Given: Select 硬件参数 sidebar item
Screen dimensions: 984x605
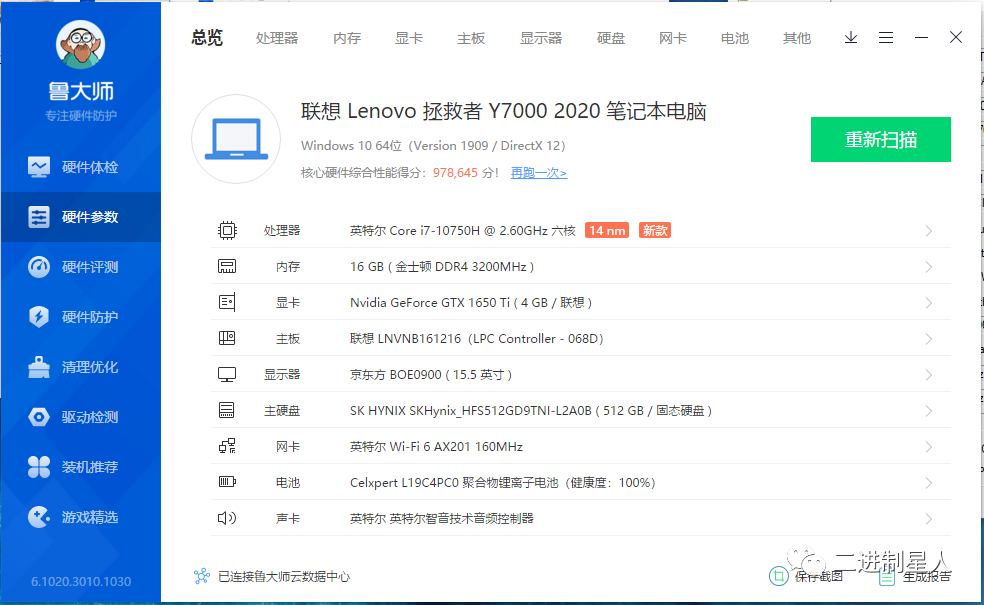Looking at the screenshot, I should point(80,217).
